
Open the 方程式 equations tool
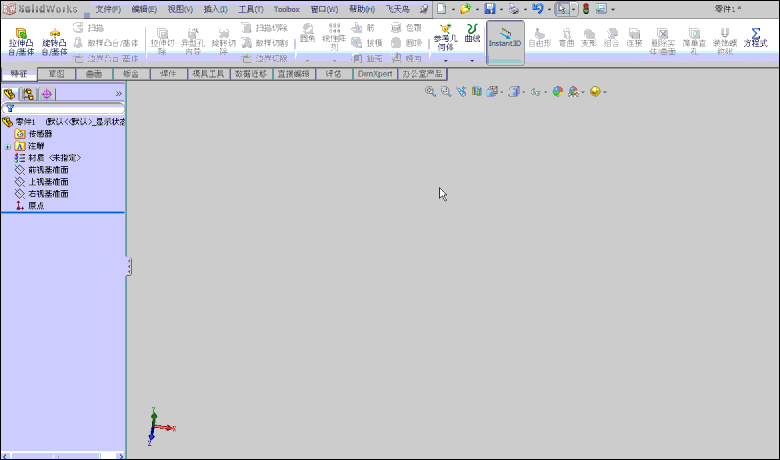point(755,38)
